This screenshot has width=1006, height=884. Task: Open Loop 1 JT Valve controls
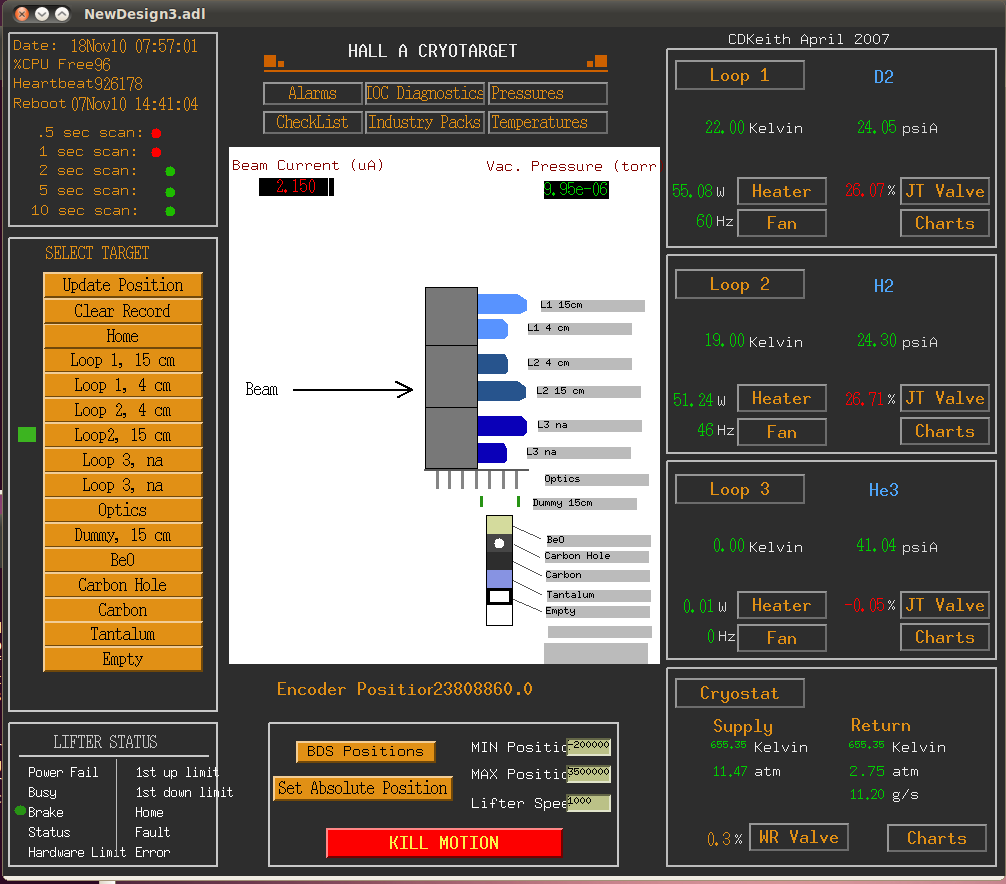coord(944,191)
